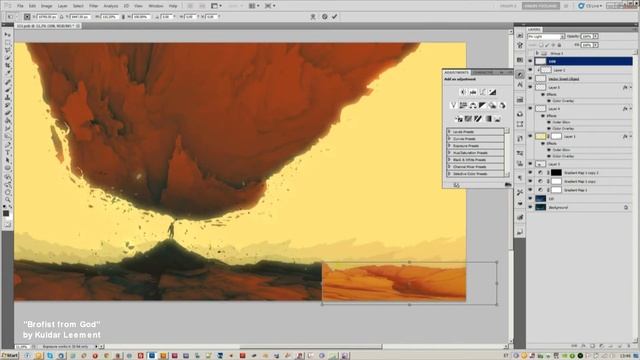
Task: Click Layer 1 yellow fill thumbnail
Action: pyautogui.click(x=540, y=136)
